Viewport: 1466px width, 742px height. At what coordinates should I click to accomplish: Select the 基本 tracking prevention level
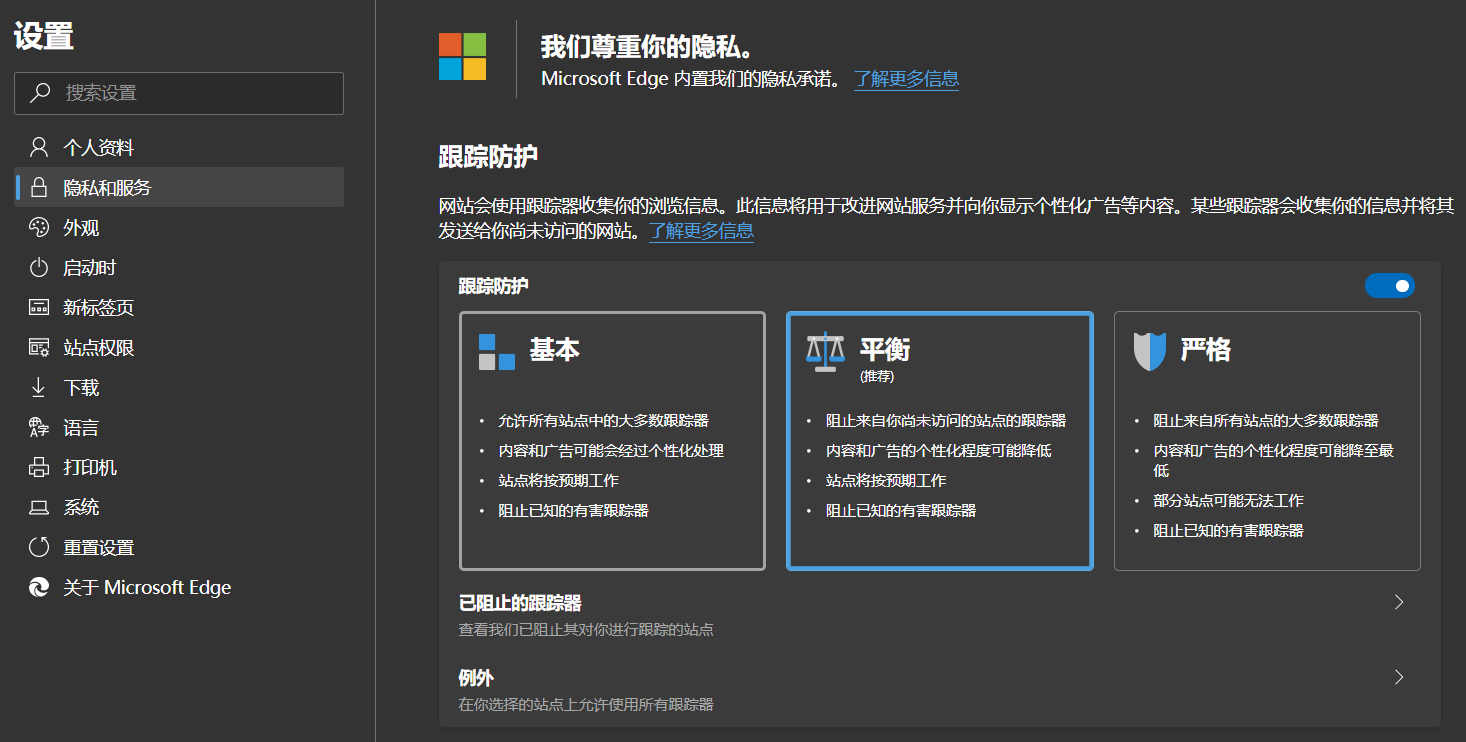[x=612, y=441]
